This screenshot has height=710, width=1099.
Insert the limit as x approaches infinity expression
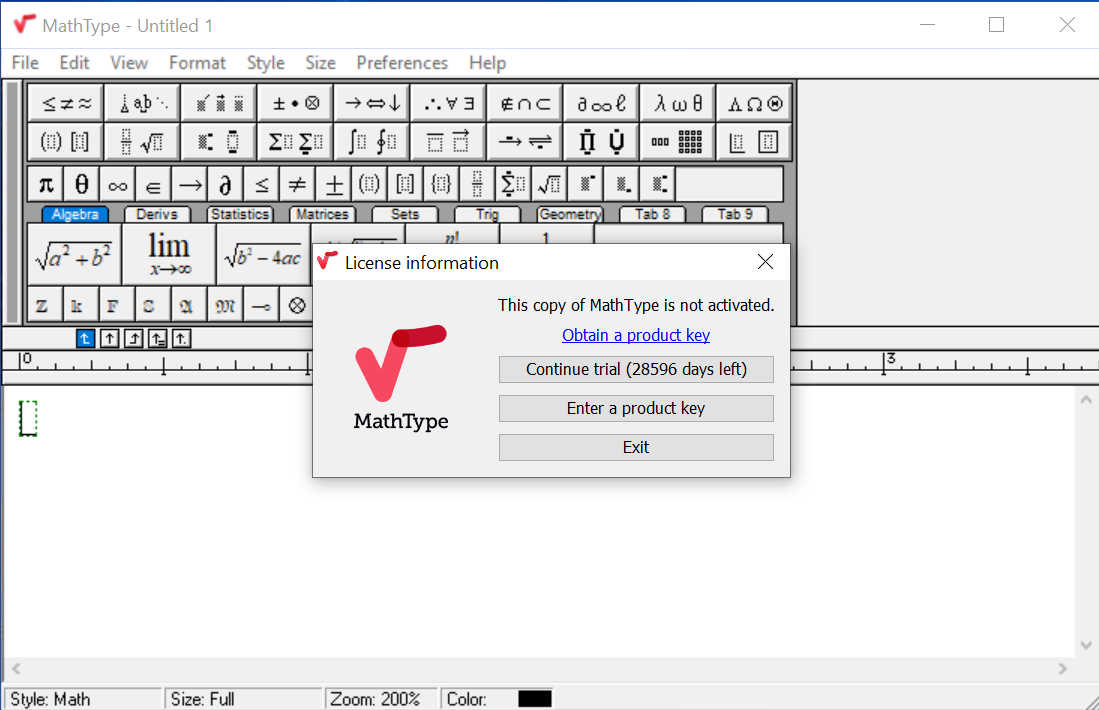point(169,254)
